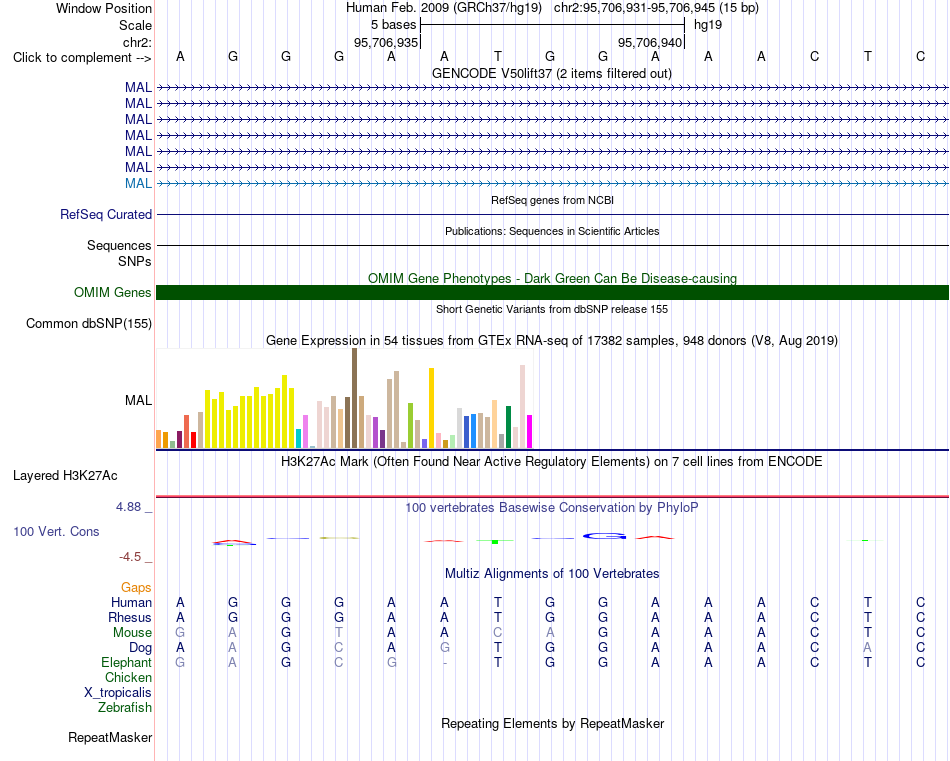Open the 100 Vert. Cons track label
Image resolution: width=950 pixels, height=761 pixels.
tap(56, 531)
